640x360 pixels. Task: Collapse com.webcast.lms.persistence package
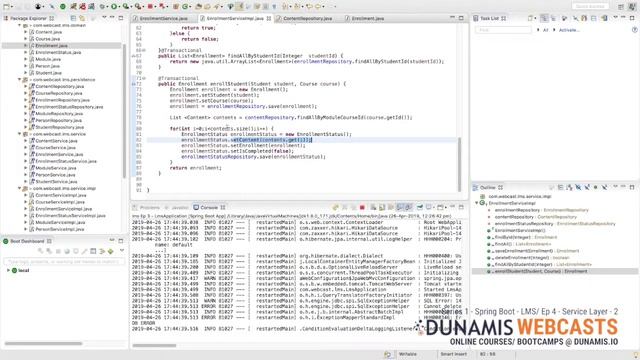(x=19, y=80)
